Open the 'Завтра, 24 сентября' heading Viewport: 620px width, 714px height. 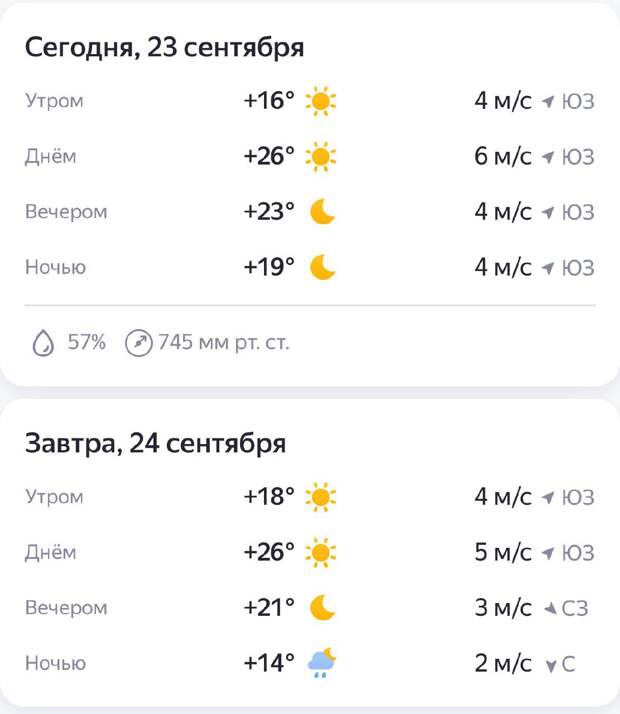pyautogui.click(x=155, y=444)
